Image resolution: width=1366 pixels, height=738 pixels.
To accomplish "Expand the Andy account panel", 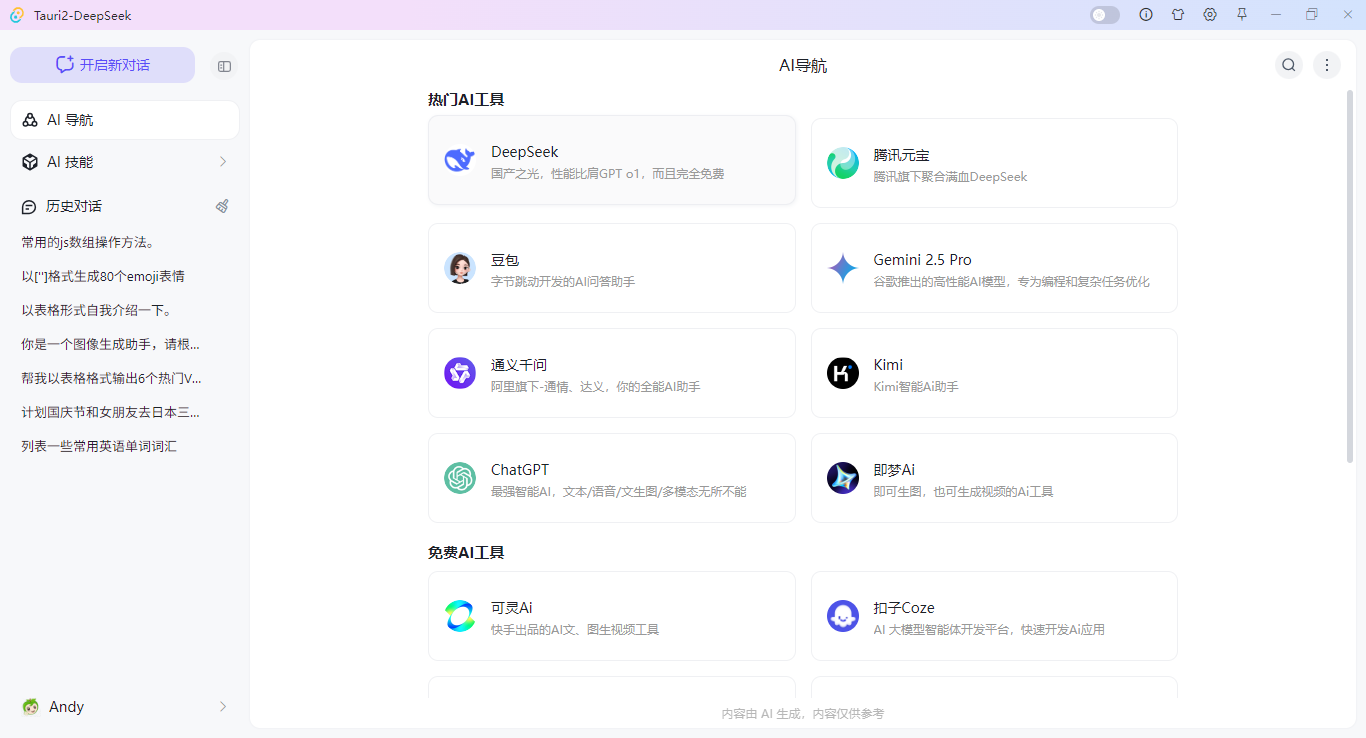I will pos(124,706).
